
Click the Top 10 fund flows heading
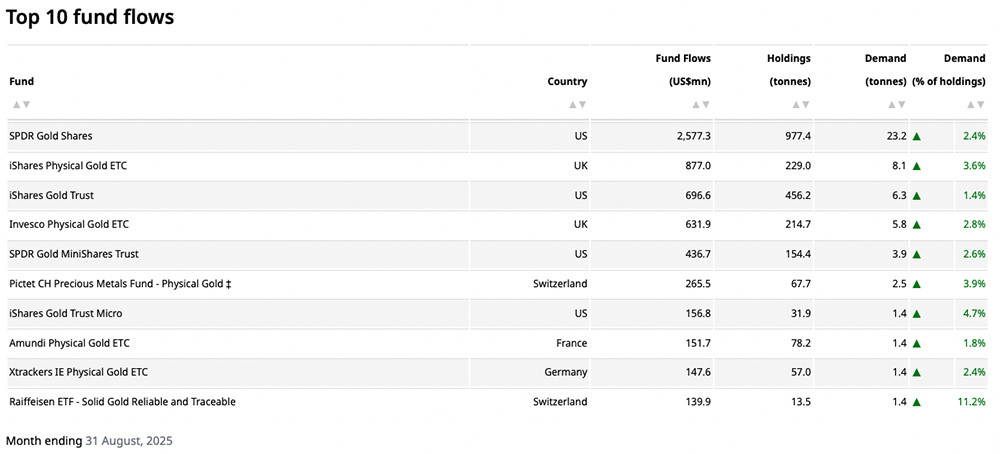[90, 17]
